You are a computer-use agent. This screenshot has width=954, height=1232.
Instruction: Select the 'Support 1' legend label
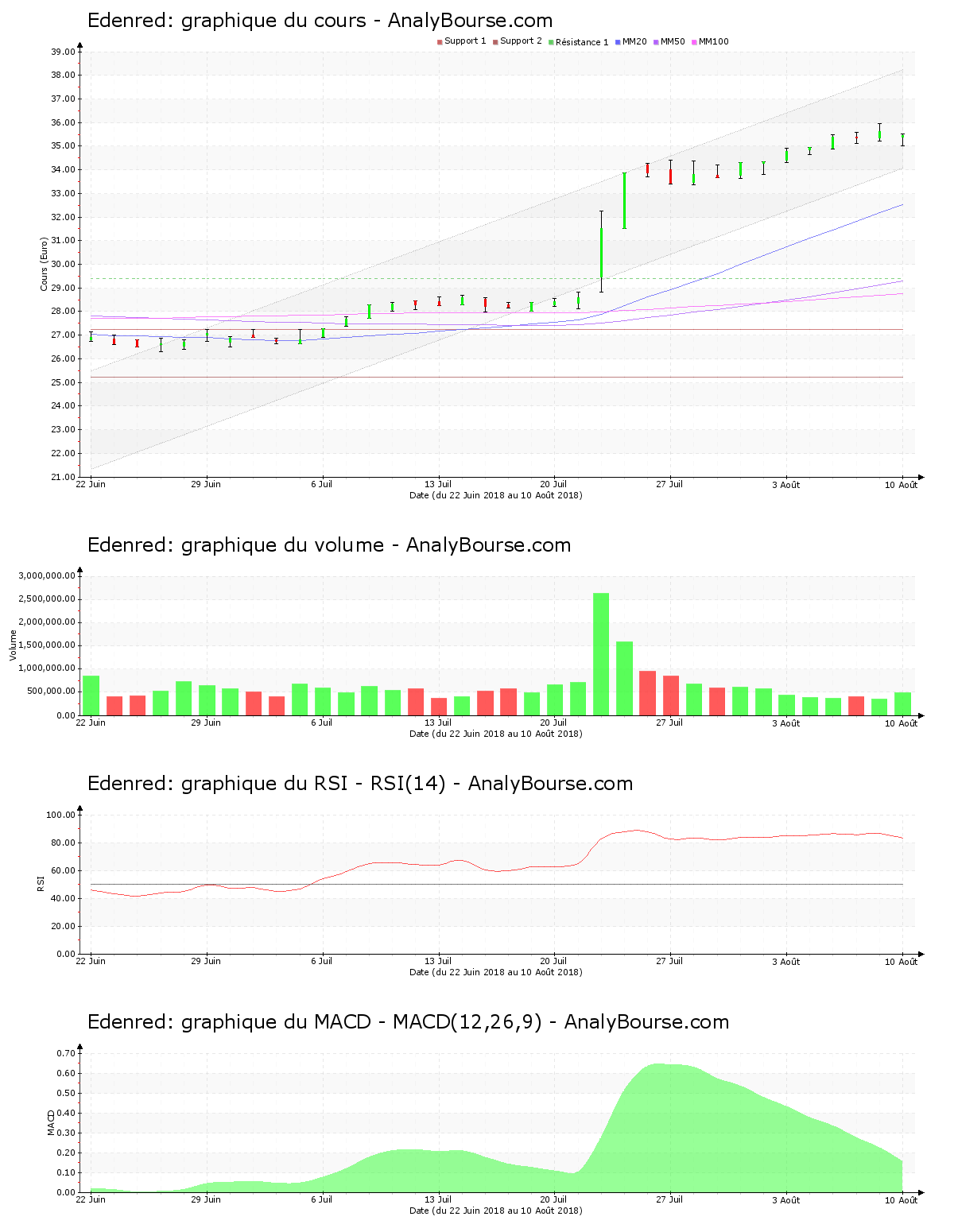[x=465, y=41]
